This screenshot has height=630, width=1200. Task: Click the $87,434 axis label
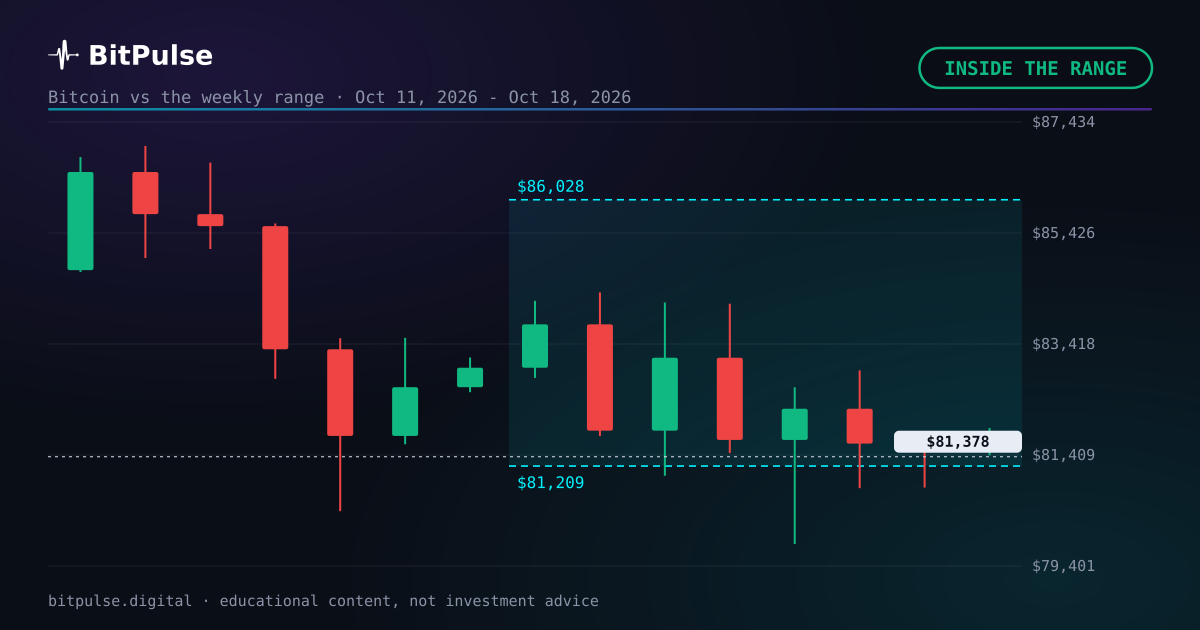(x=1063, y=122)
